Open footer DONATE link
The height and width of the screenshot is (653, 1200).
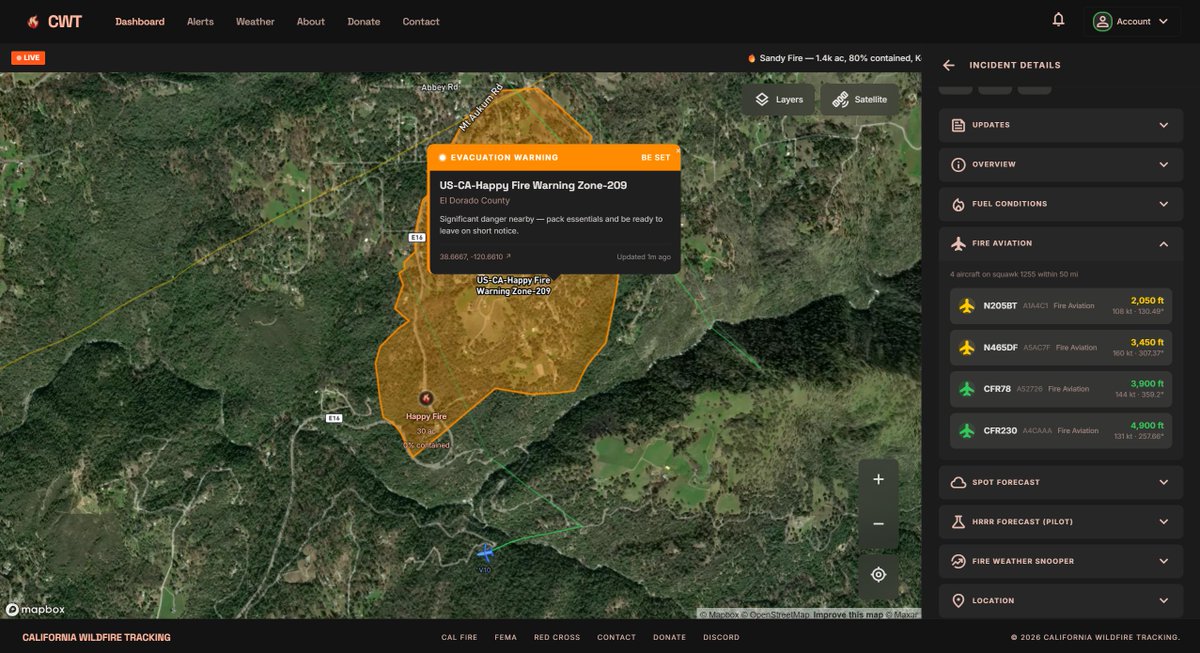(x=669, y=637)
